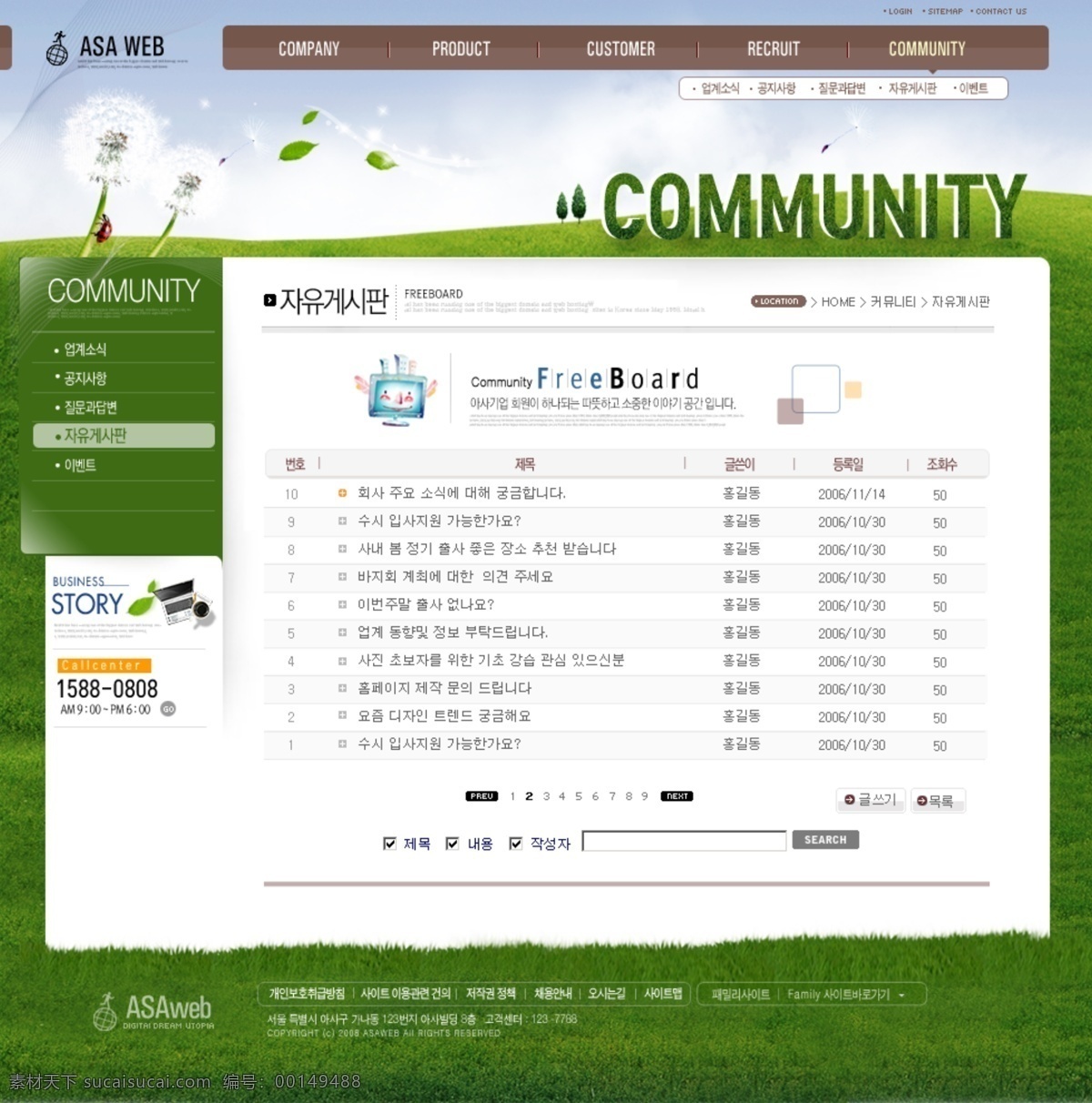Go to page 5 in pagination
This screenshot has width=1092, height=1103.
coord(578,796)
